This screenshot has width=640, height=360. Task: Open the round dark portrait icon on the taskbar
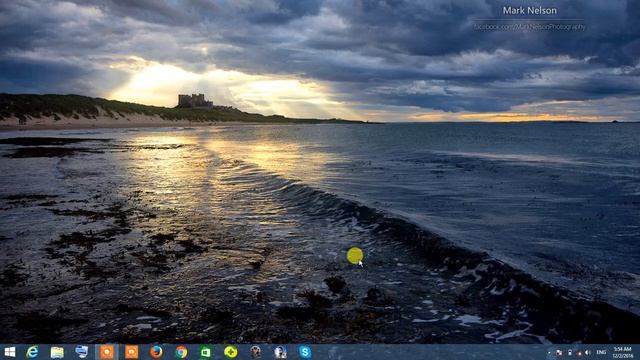point(256,352)
